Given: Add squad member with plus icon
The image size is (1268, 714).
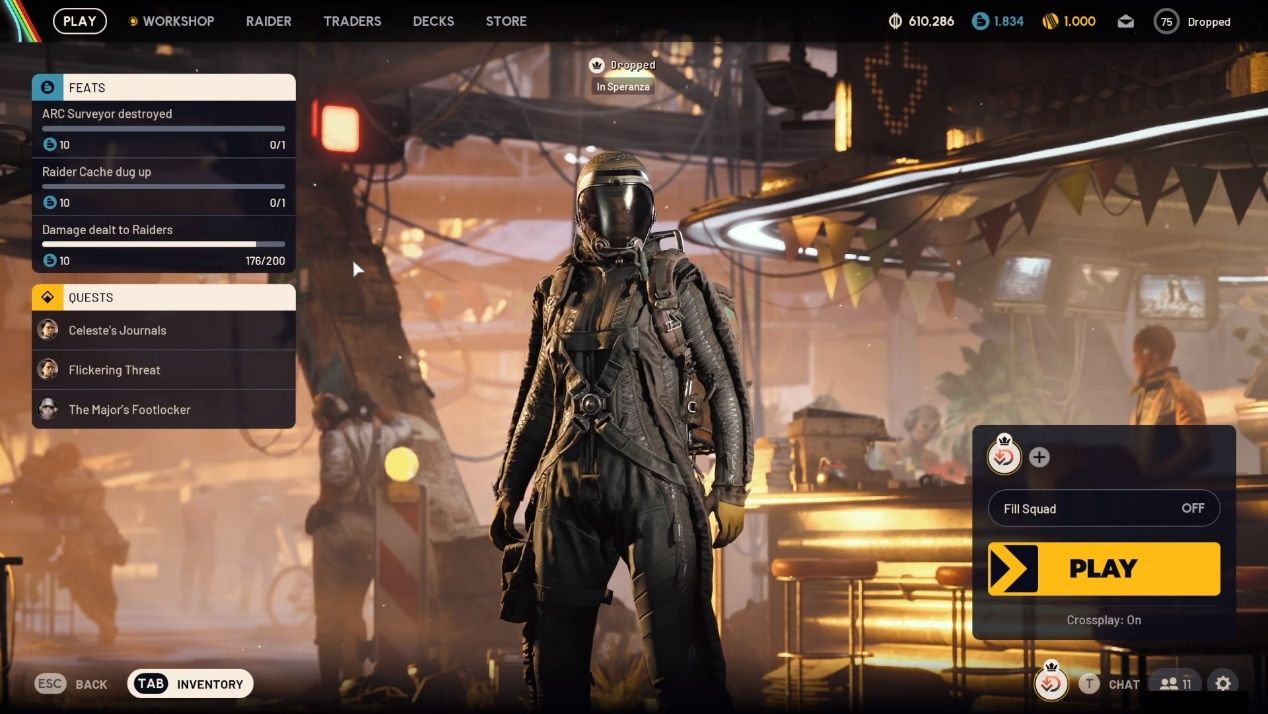Looking at the screenshot, I should (1039, 457).
